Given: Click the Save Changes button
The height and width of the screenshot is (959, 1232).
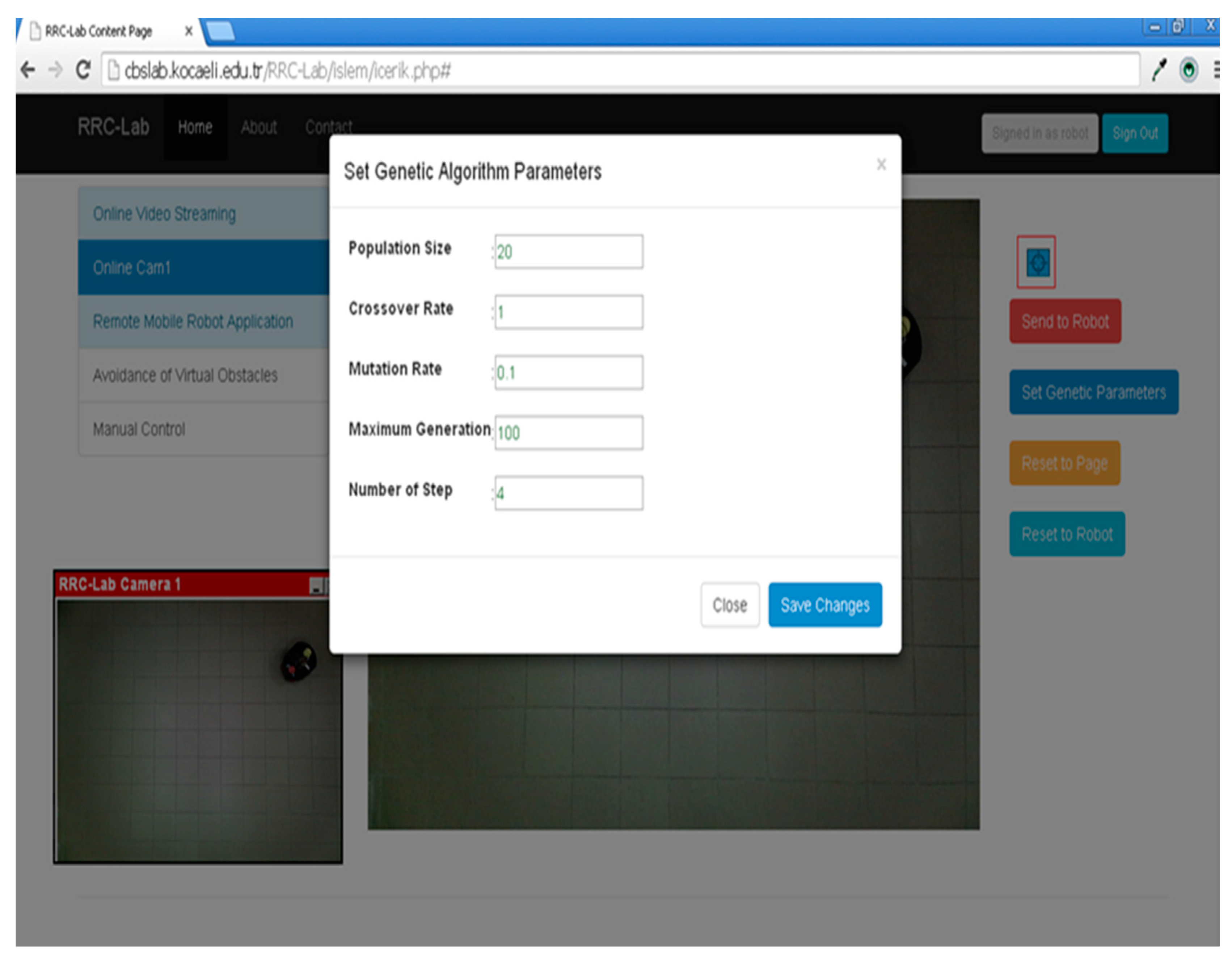Looking at the screenshot, I should pyautogui.click(x=825, y=604).
